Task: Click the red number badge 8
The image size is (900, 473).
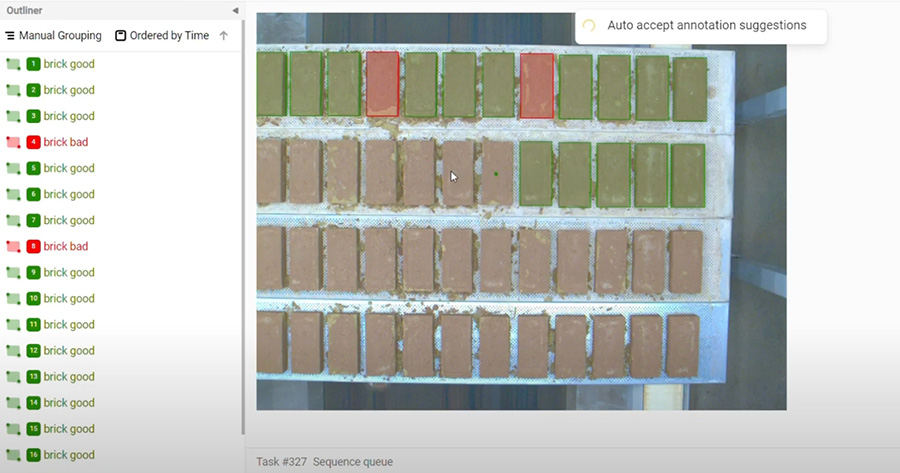Action: point(33,246)
